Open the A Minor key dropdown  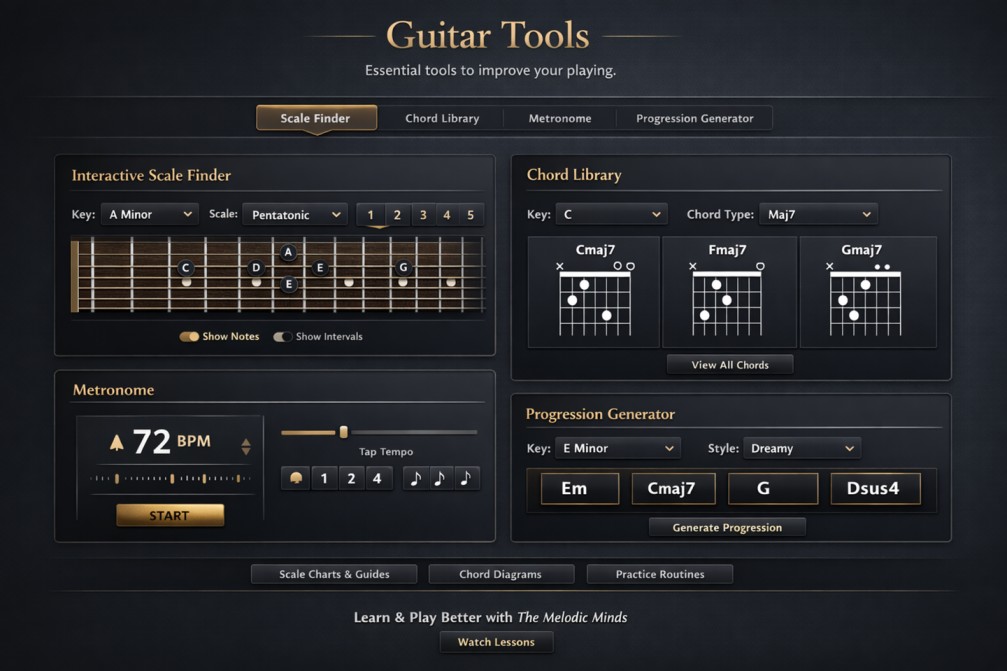coord(150,214)
